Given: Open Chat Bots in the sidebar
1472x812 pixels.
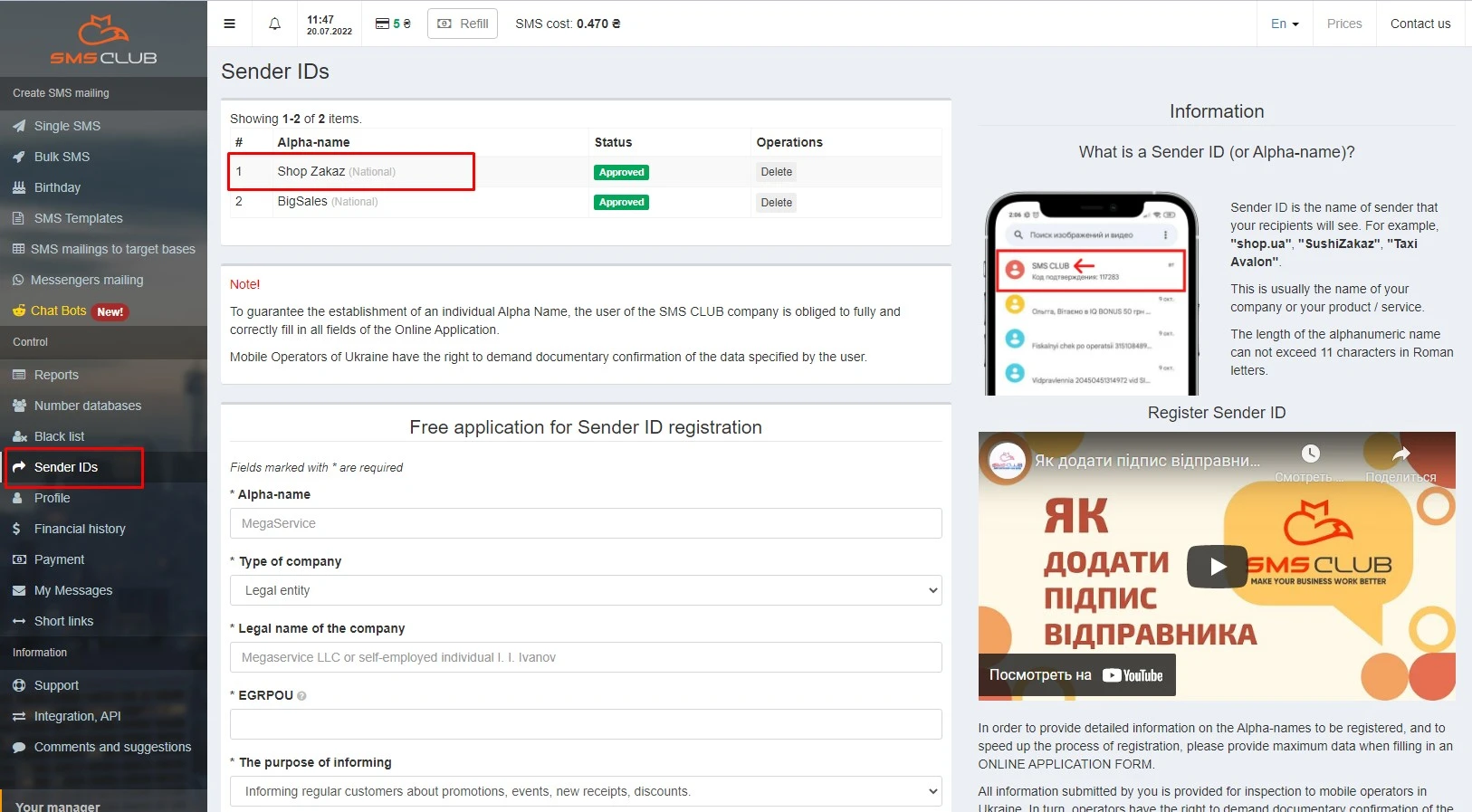Looking at the screenshot, I should tap(58, 310).
